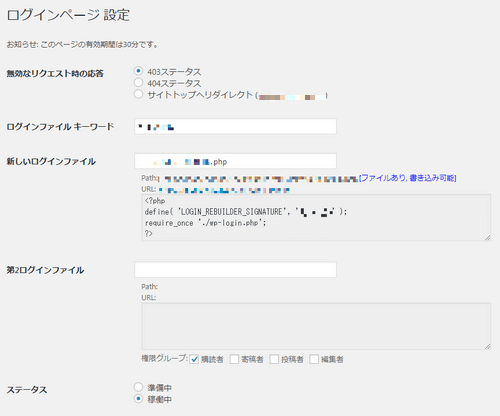This screenshot has width=500, height=416.
Task: Click the resize handle of the code textarea
Action: pos(487,238)
